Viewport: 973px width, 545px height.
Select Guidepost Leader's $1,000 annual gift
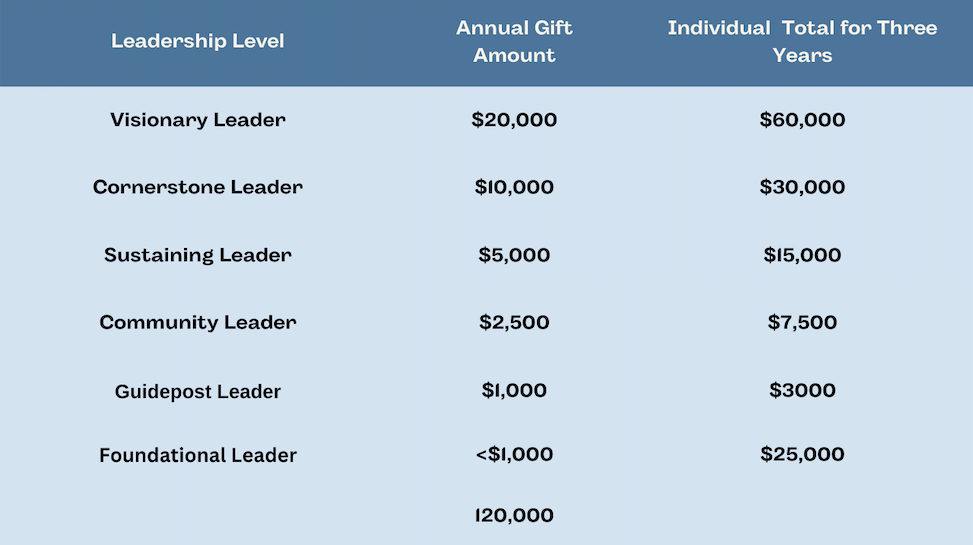(x=514, y=390)
